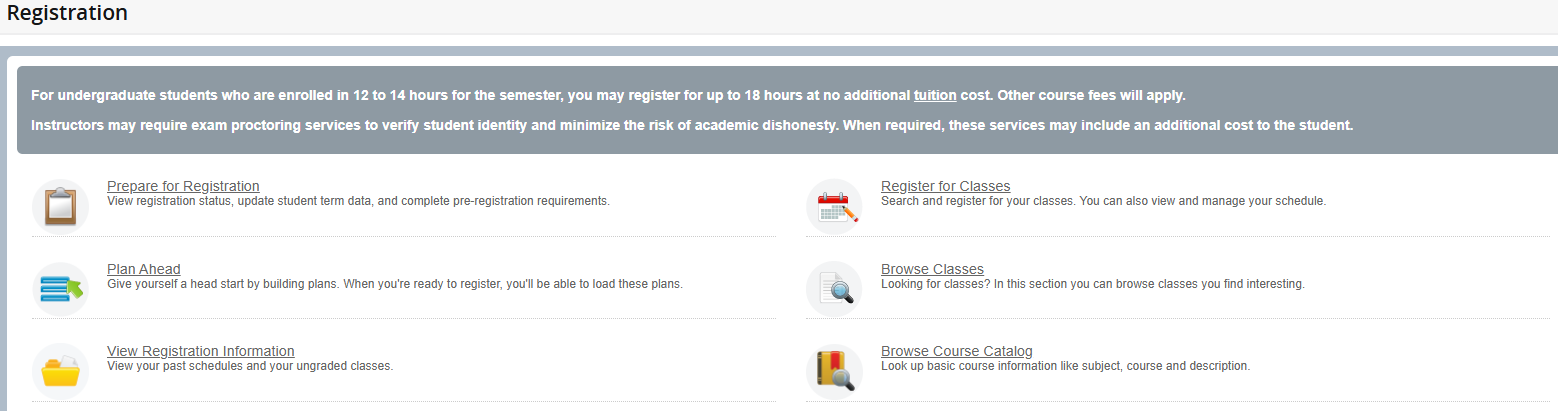This screenshot has width=1558, height=411.
Task: Click the Browse Classes magnifier document icon
Action: coord(834,289)
